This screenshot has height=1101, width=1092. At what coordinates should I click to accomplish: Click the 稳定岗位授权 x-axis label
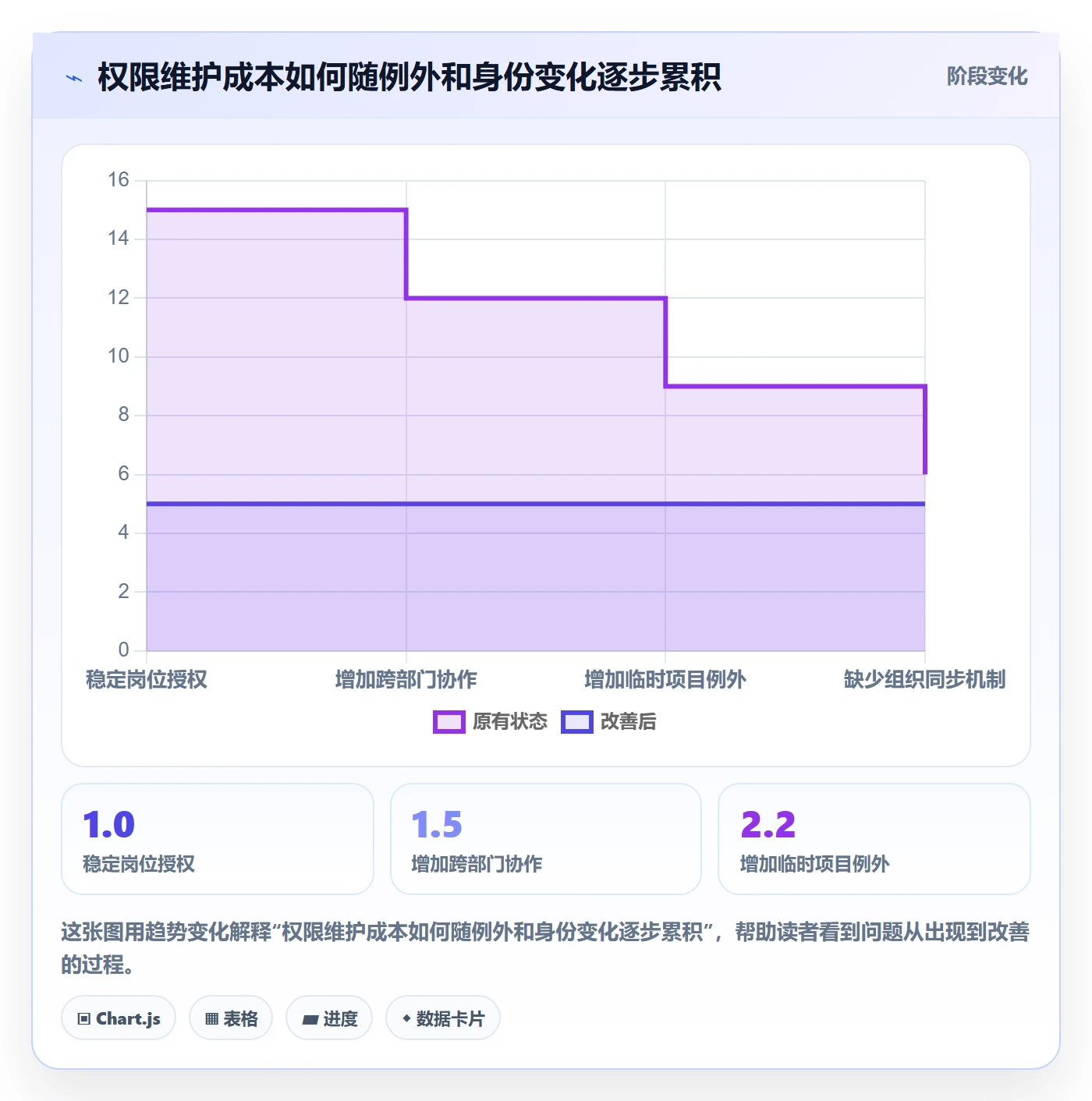pos(147,680)
